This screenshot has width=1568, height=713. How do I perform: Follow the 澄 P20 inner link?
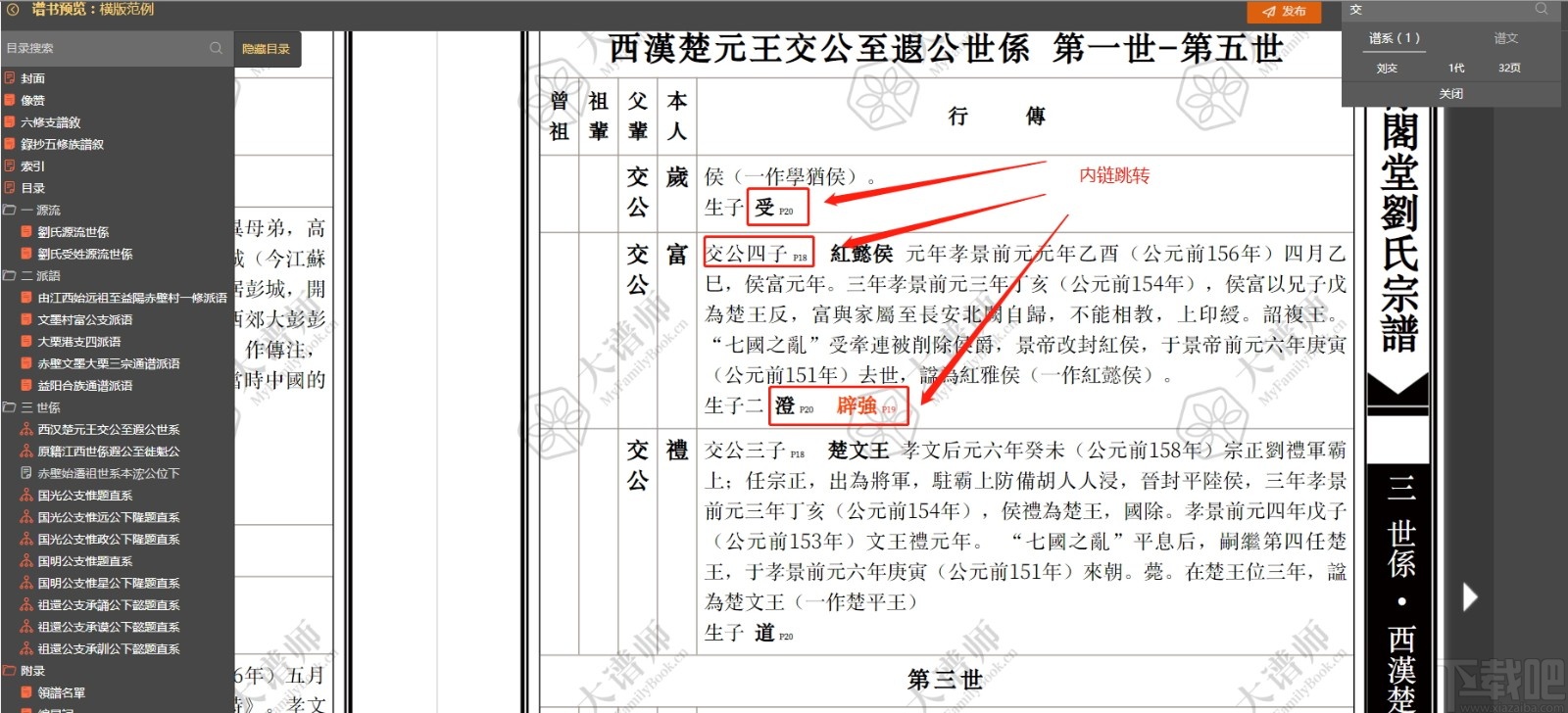[795, 405]
